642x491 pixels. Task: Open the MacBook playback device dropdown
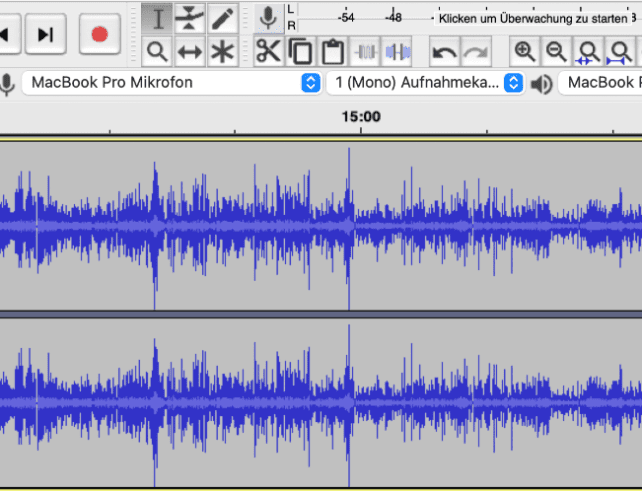coord(600,83)
